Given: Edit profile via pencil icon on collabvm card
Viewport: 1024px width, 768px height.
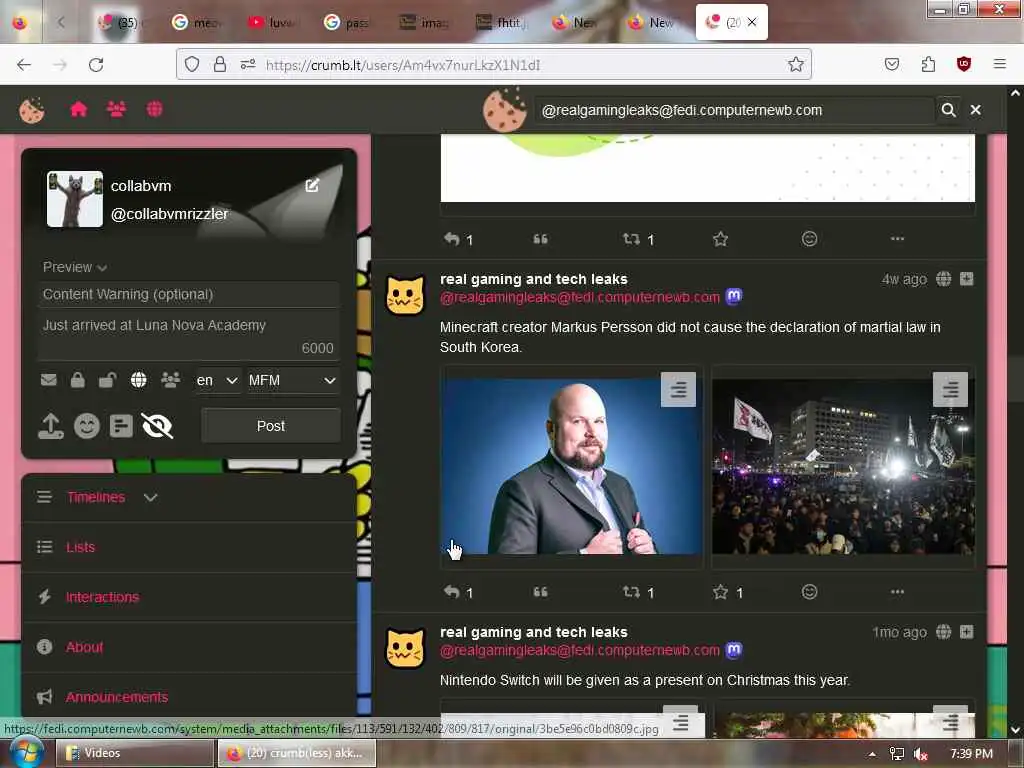Looking at the screenshot, I should (312, 185).
